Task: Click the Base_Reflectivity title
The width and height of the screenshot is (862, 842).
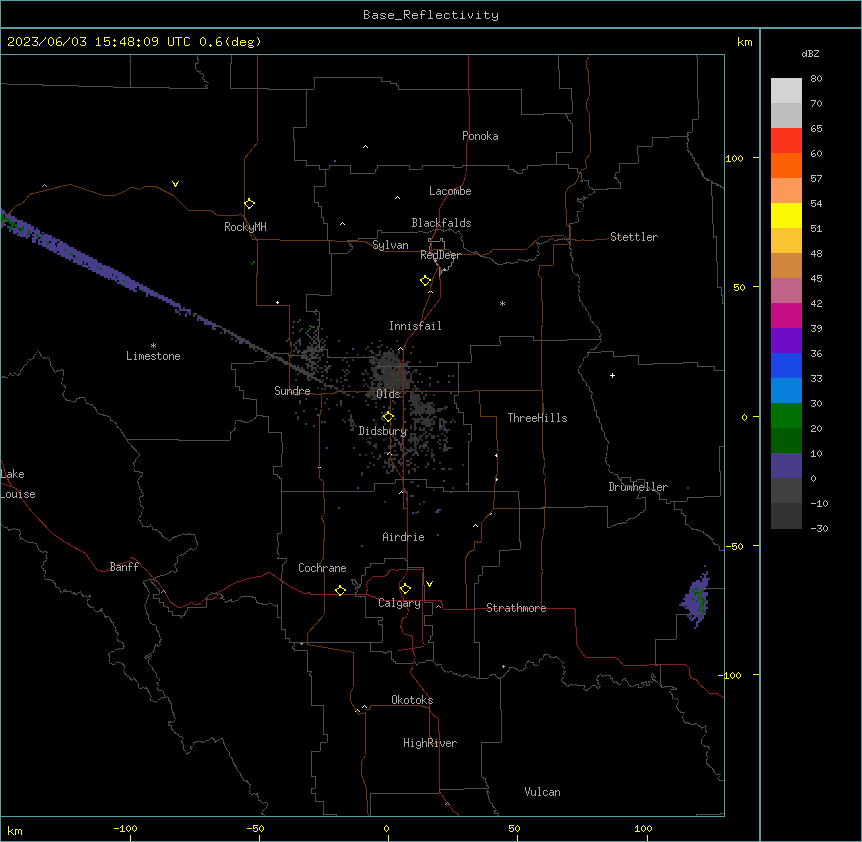Action: pyautogui.click(x=431, y=15)
